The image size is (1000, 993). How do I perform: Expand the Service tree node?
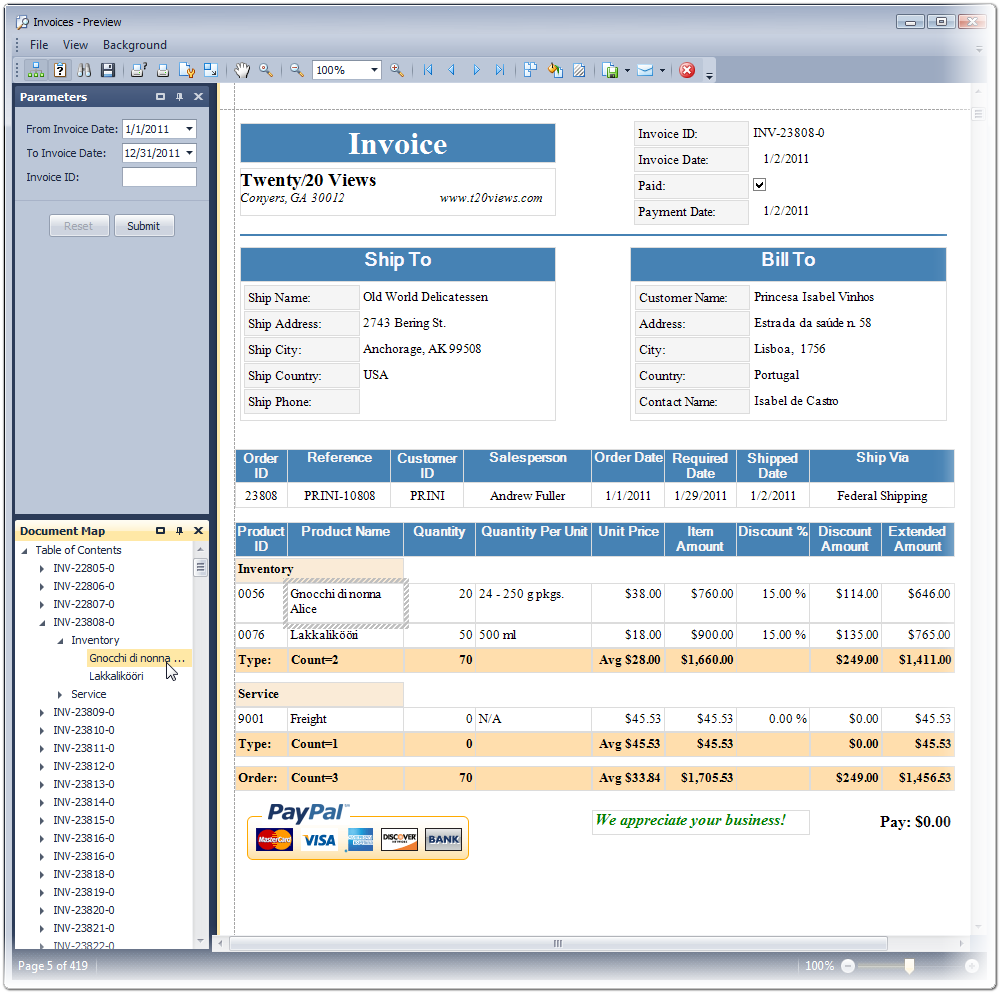[x=60, y=694]
